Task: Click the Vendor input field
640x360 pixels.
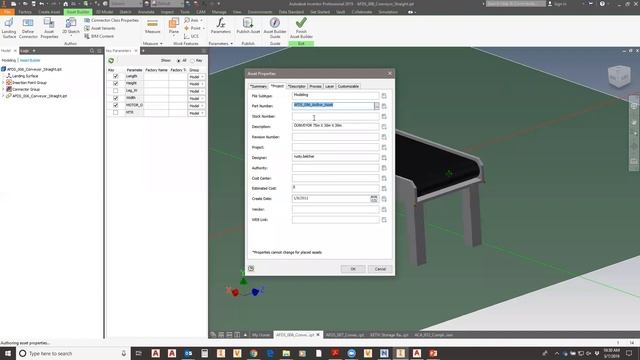Action: point(336,209)
